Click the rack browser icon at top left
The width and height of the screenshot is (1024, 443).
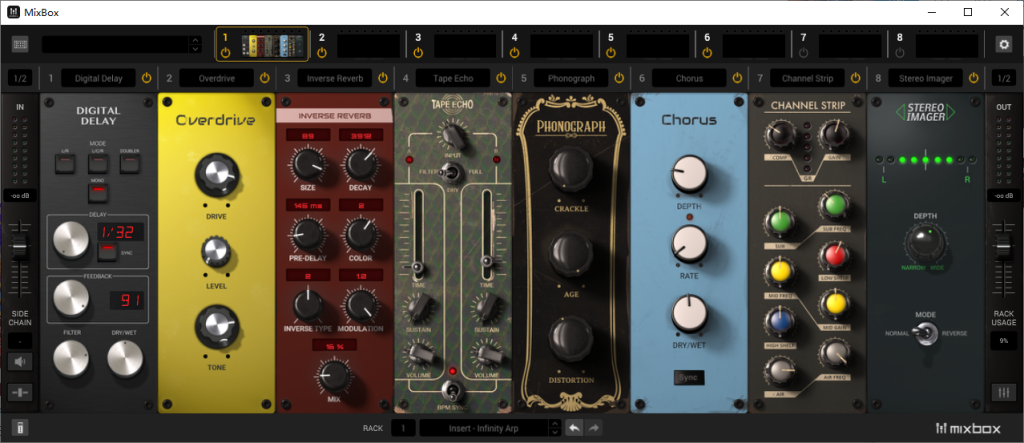tap(21, 44)
